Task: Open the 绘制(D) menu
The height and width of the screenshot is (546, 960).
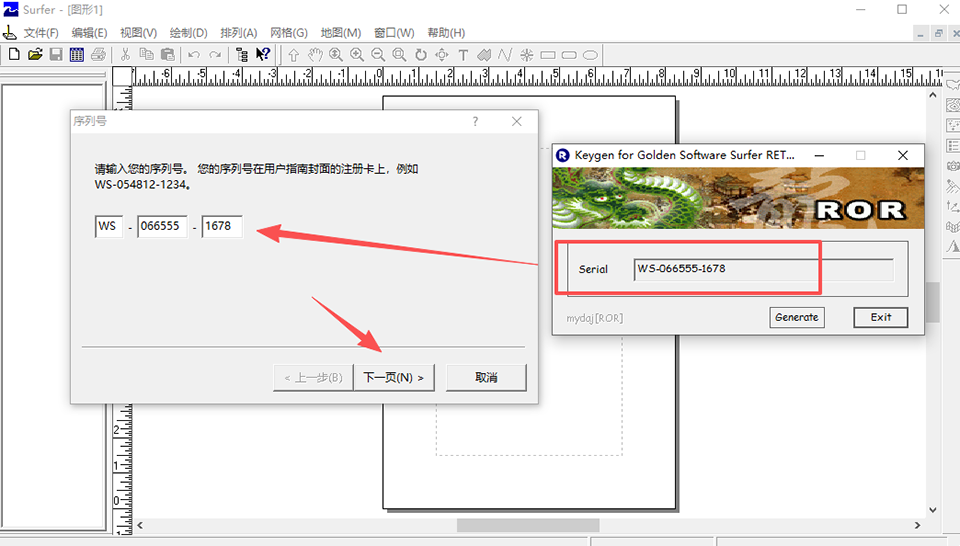Action: [x=189, y=32]
